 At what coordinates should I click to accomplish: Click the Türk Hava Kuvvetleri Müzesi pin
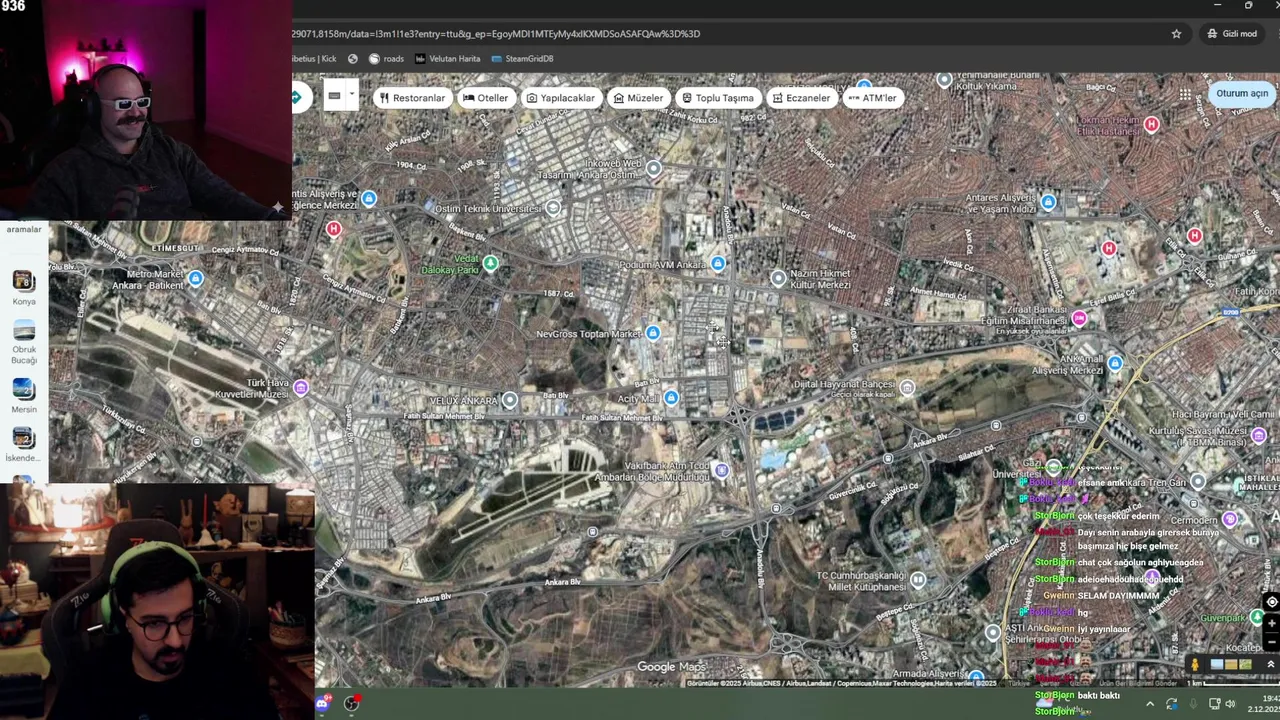click(301, 387)
